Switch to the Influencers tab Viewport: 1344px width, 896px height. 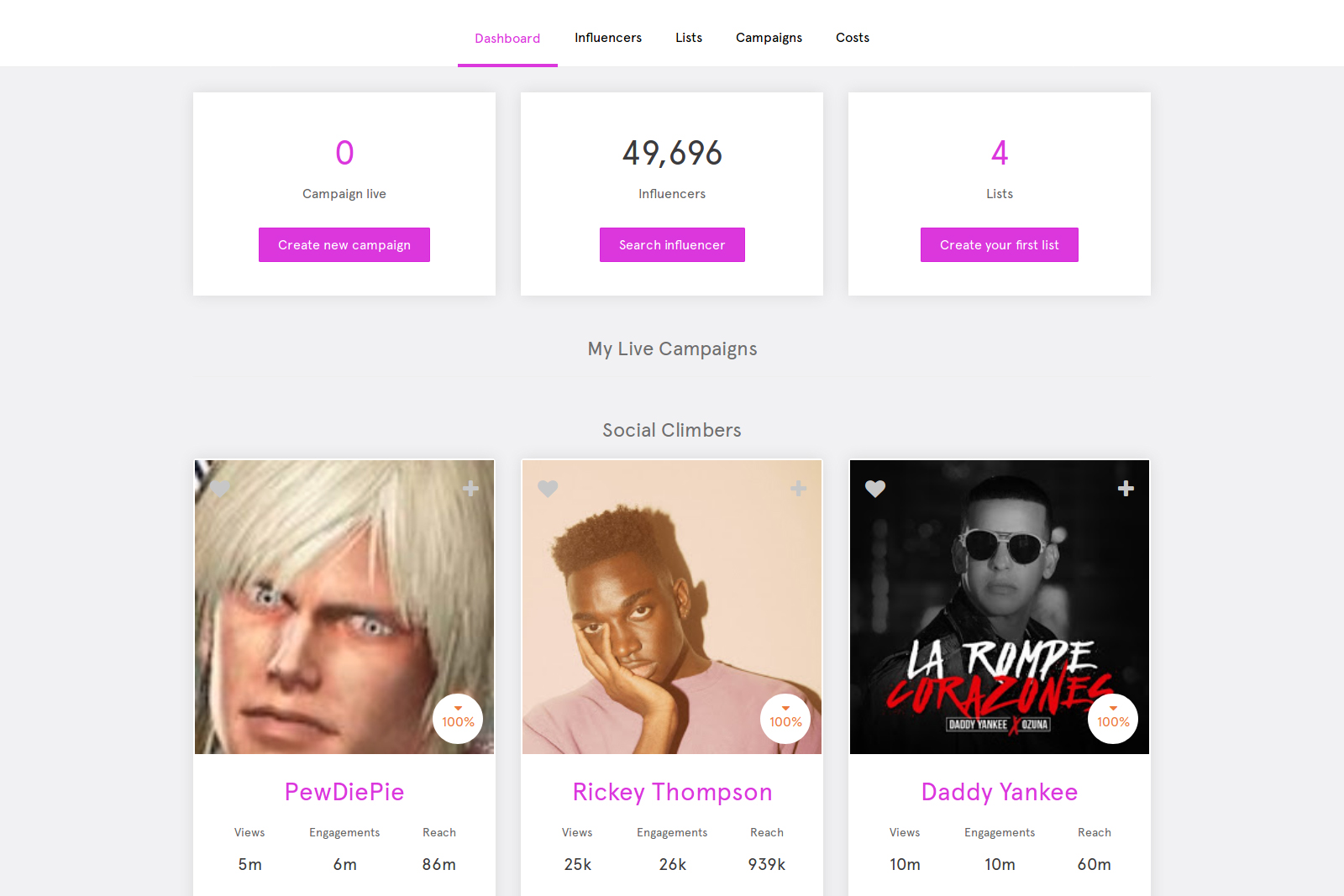608,38
